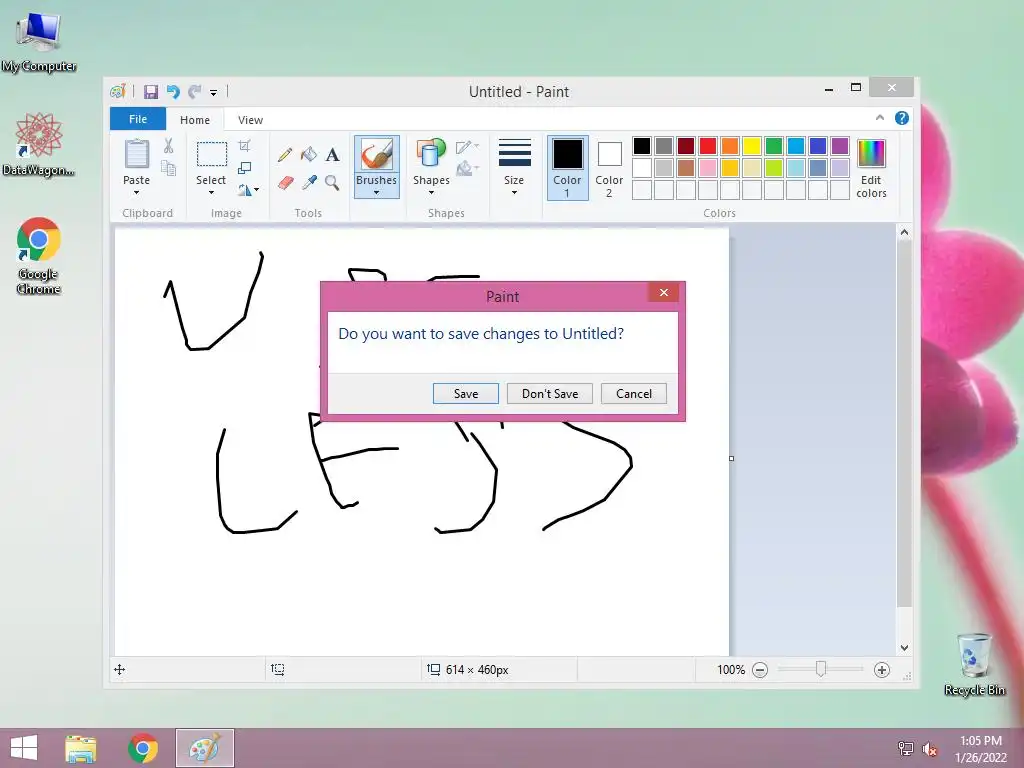
Task: Pick the yellow color swatch
Action: pos(752,146)
